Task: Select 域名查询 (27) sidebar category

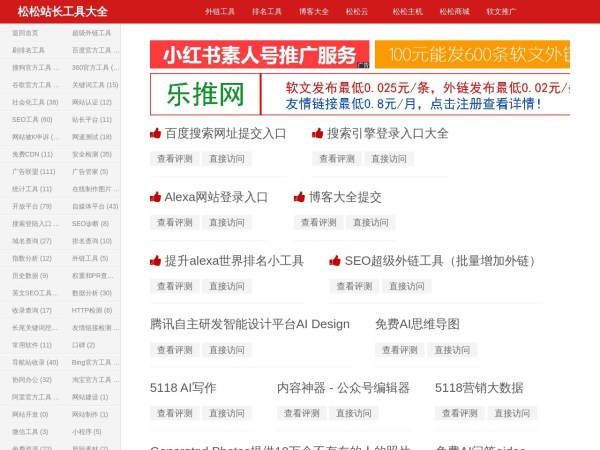Action: click(32, 241)
